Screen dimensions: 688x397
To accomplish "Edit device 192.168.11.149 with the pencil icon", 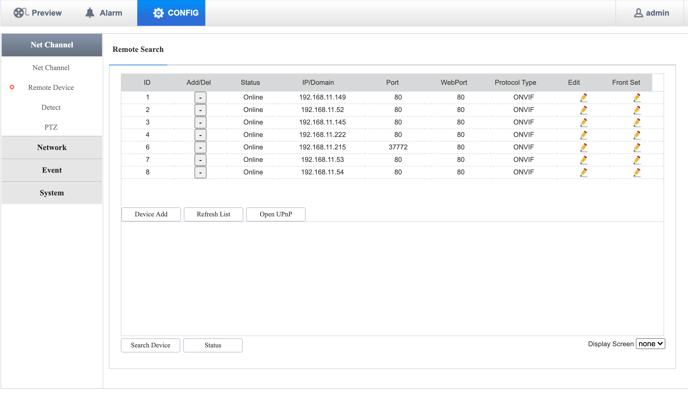I will [x=583, y=97].
